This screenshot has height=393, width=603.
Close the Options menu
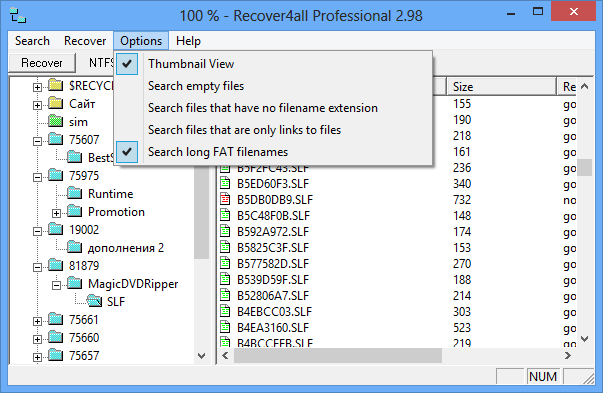click(141, 41)
